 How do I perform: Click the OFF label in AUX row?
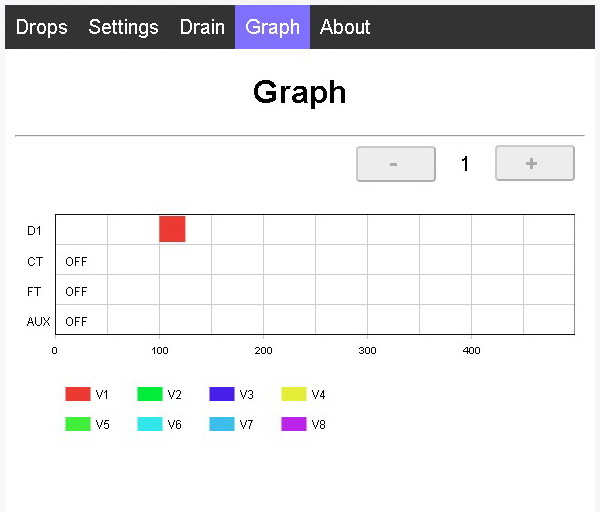(76, 321)
